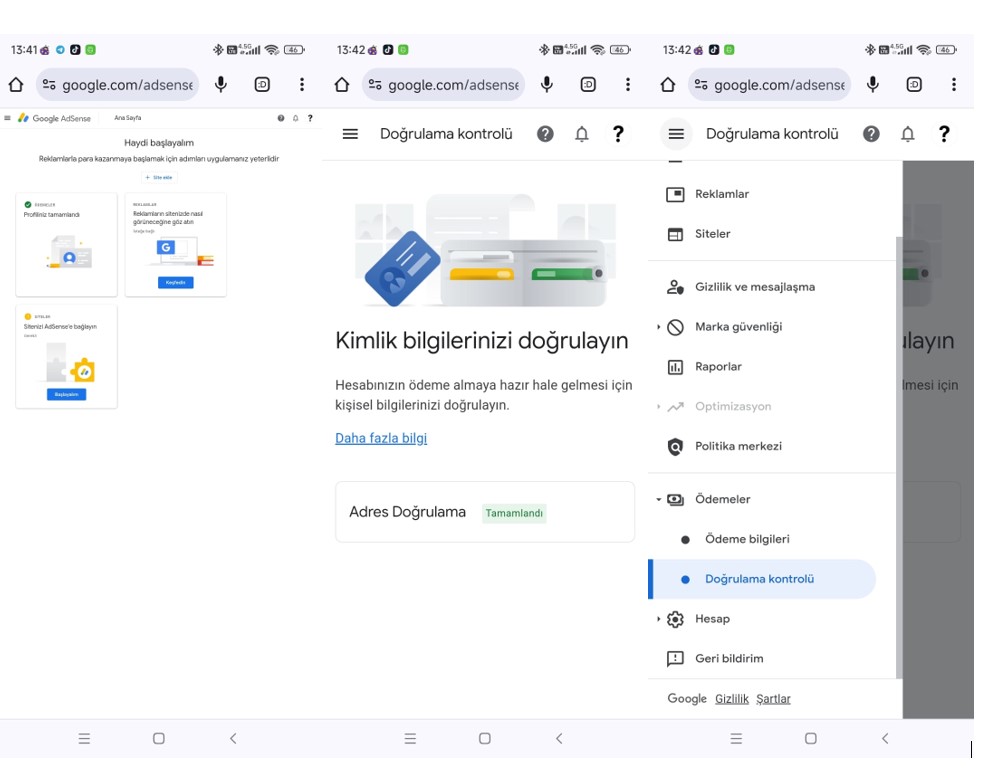Follow the Daha fazla bilgi link
Viewport: 989px width, 772px height.
pyautogui.click(x=381, y=438)
